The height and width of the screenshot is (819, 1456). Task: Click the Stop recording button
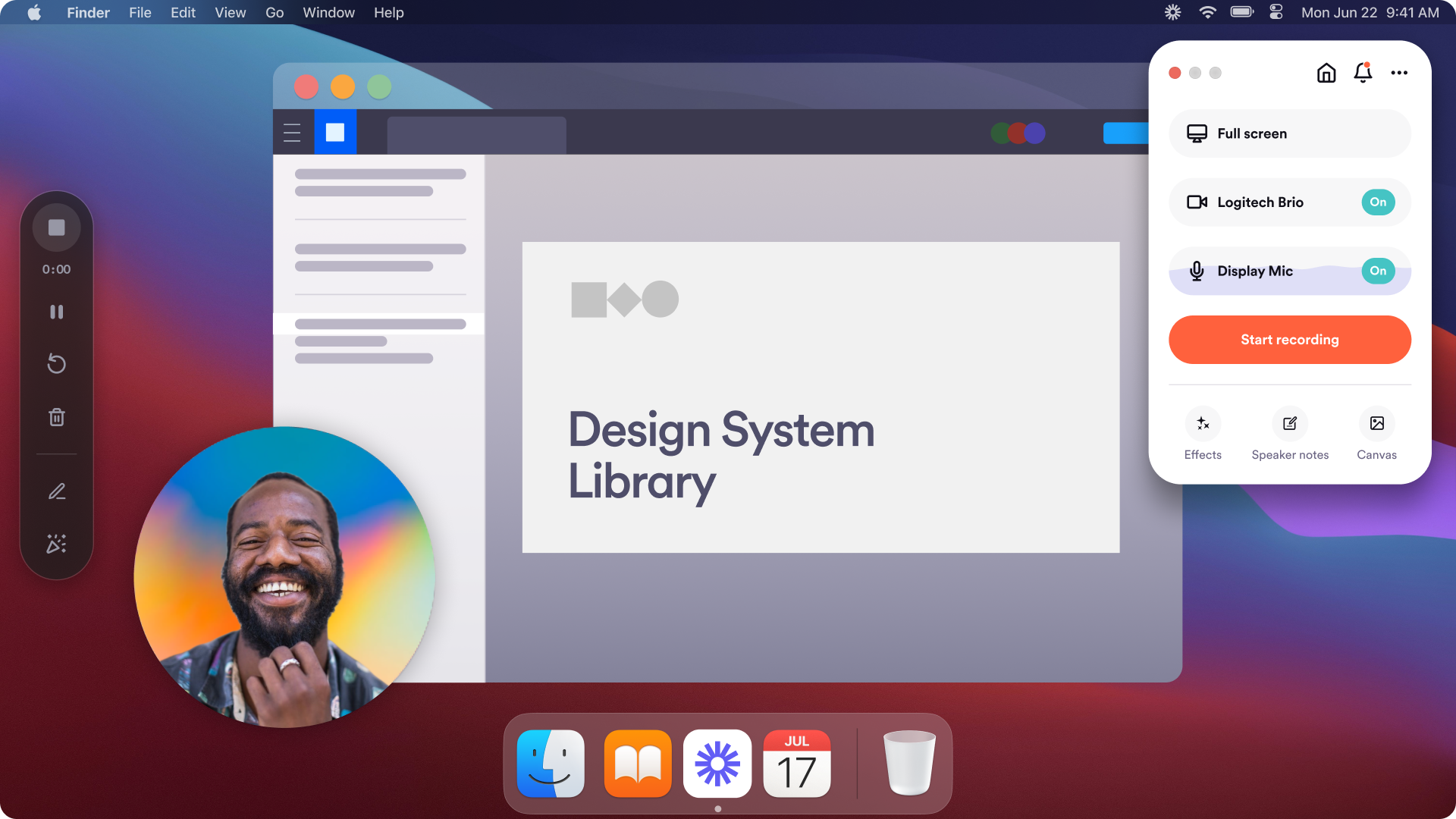point(57,227)
